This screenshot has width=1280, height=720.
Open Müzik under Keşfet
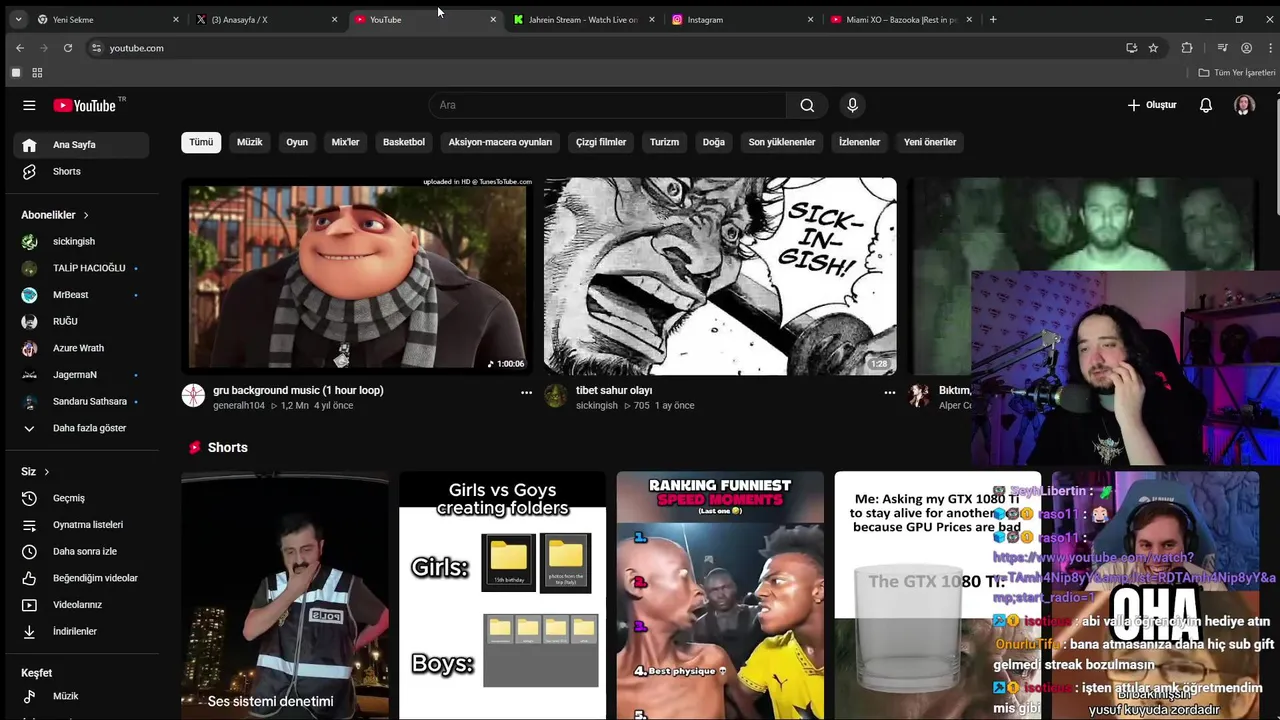click(x=81, y=696)
